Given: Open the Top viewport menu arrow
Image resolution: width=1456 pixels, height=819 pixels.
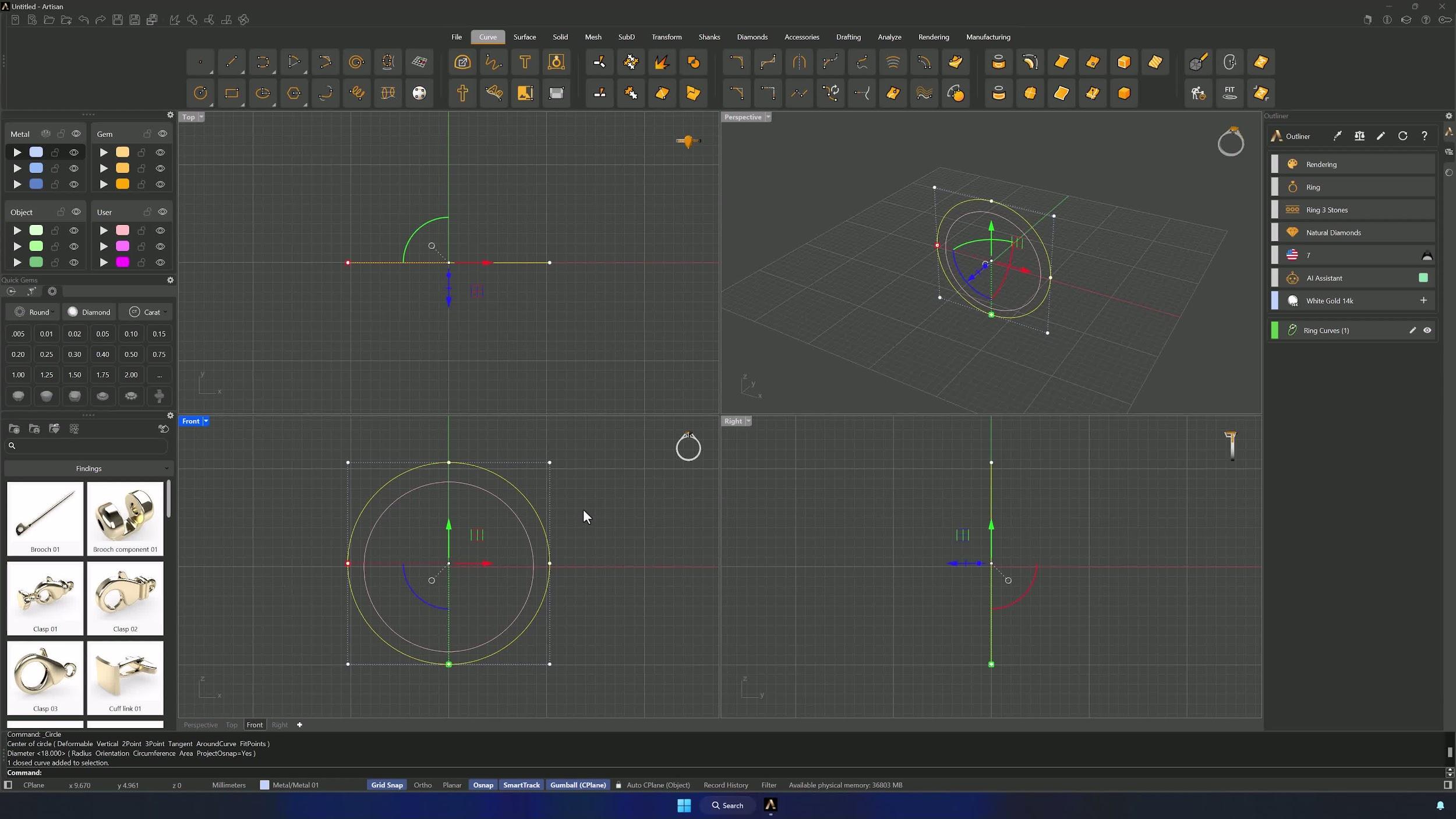Looking at the screenshot, I should 201,117.
